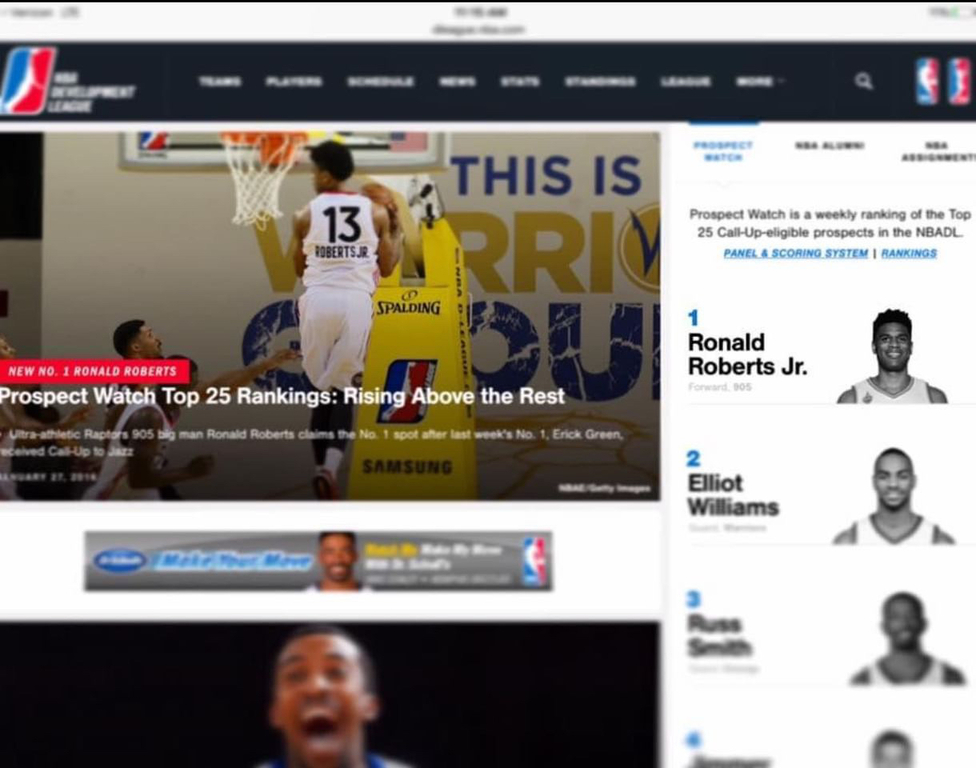The height and width of the screenshot is (768, 976).
Task: Click the Make Your Move banner ad
Action: (x=318, y=561)
